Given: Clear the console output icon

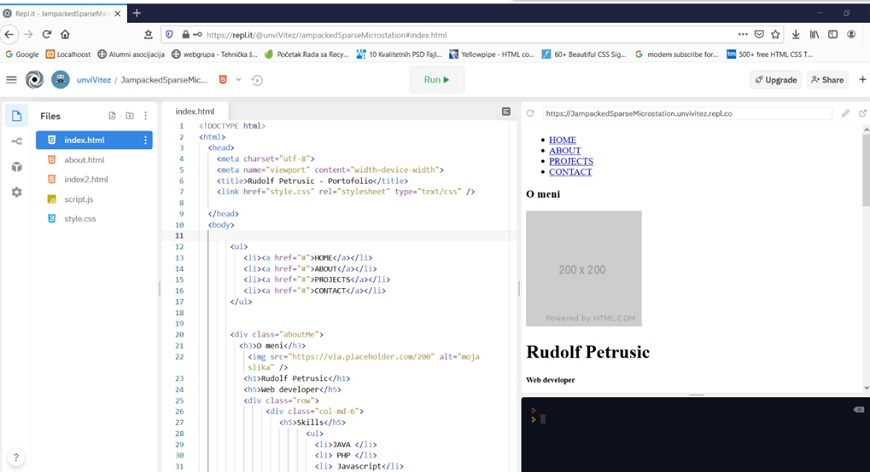Looking at the screenshot, I should click(x=858, y=409).
